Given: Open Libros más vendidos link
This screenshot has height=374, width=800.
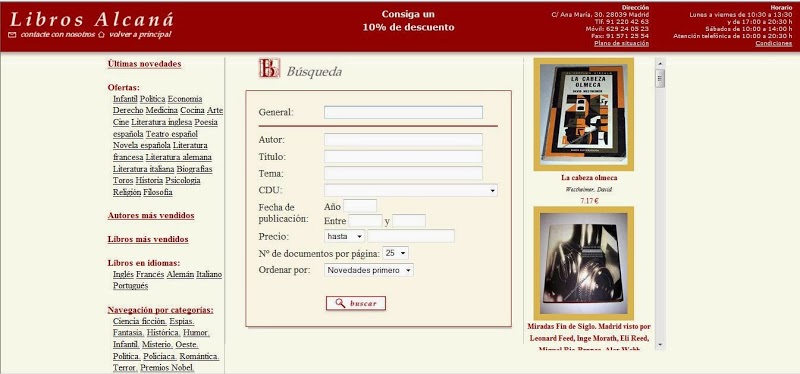Looking at the screenshot, I should pos(148,239).
